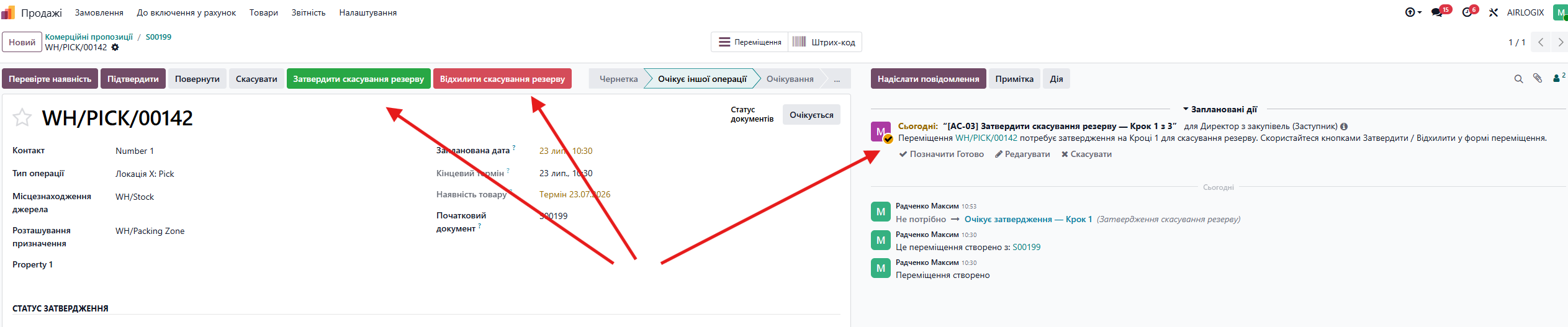Collapse the Заплановані дії section
This screenshot has height=327, width=1568.
[1220, 109]
